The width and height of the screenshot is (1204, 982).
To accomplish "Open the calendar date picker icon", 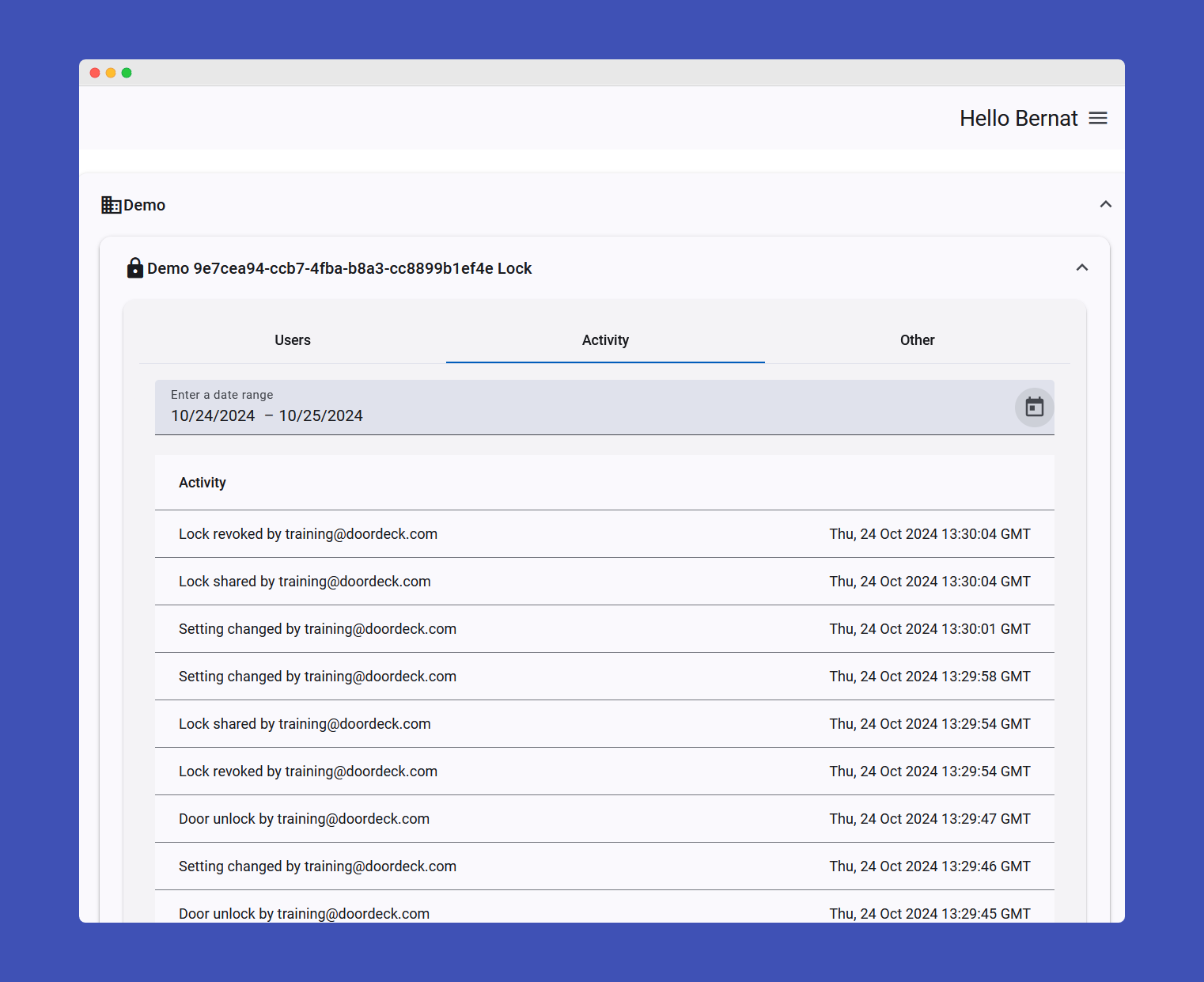I will [1034, 408].
